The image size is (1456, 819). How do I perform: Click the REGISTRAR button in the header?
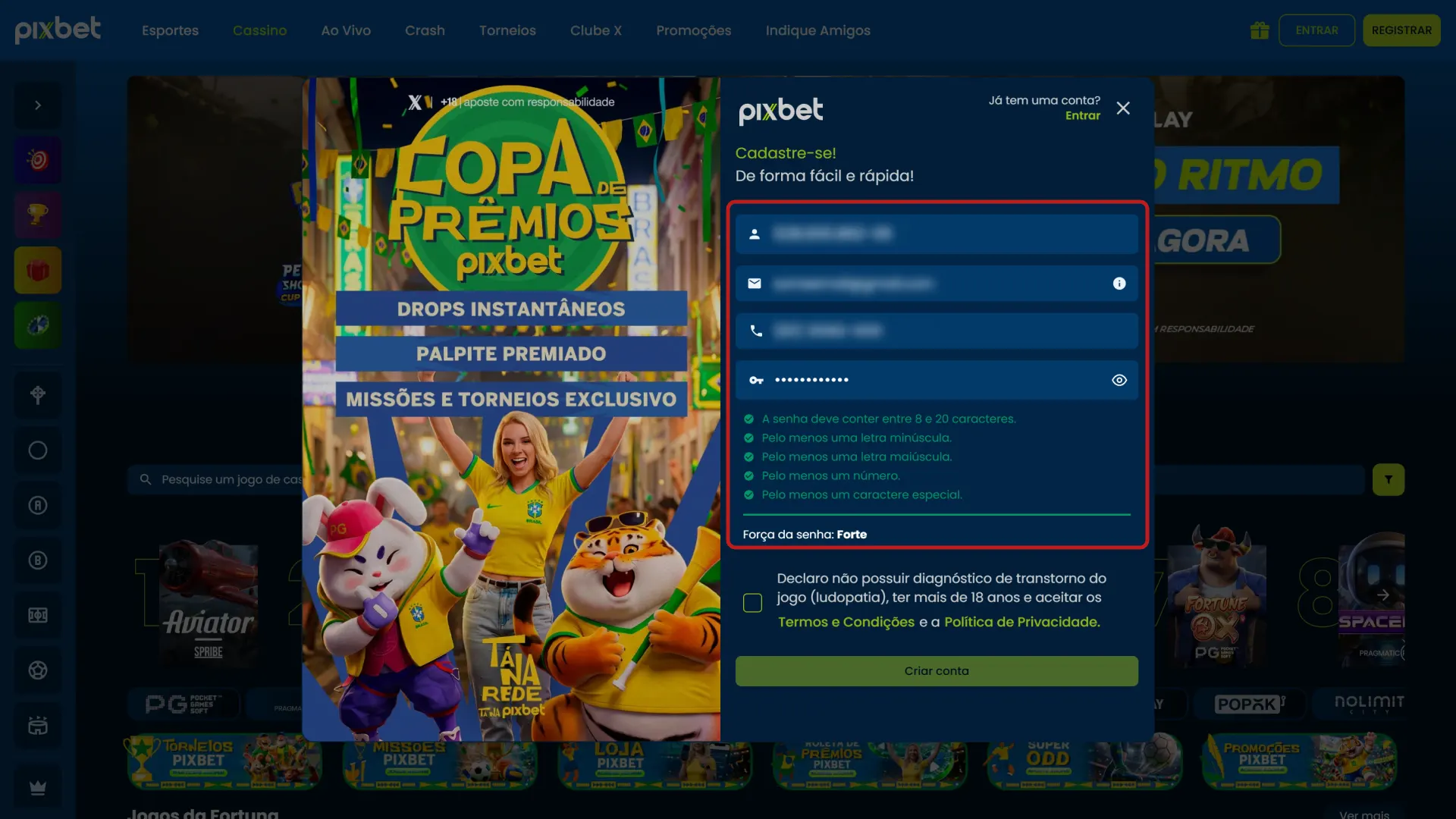(x=1401, y=30)
